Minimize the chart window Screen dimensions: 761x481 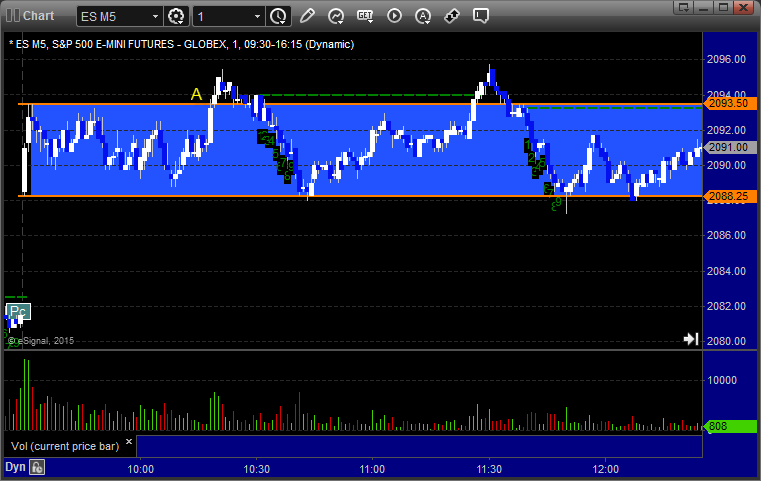[x=703, y=7]
